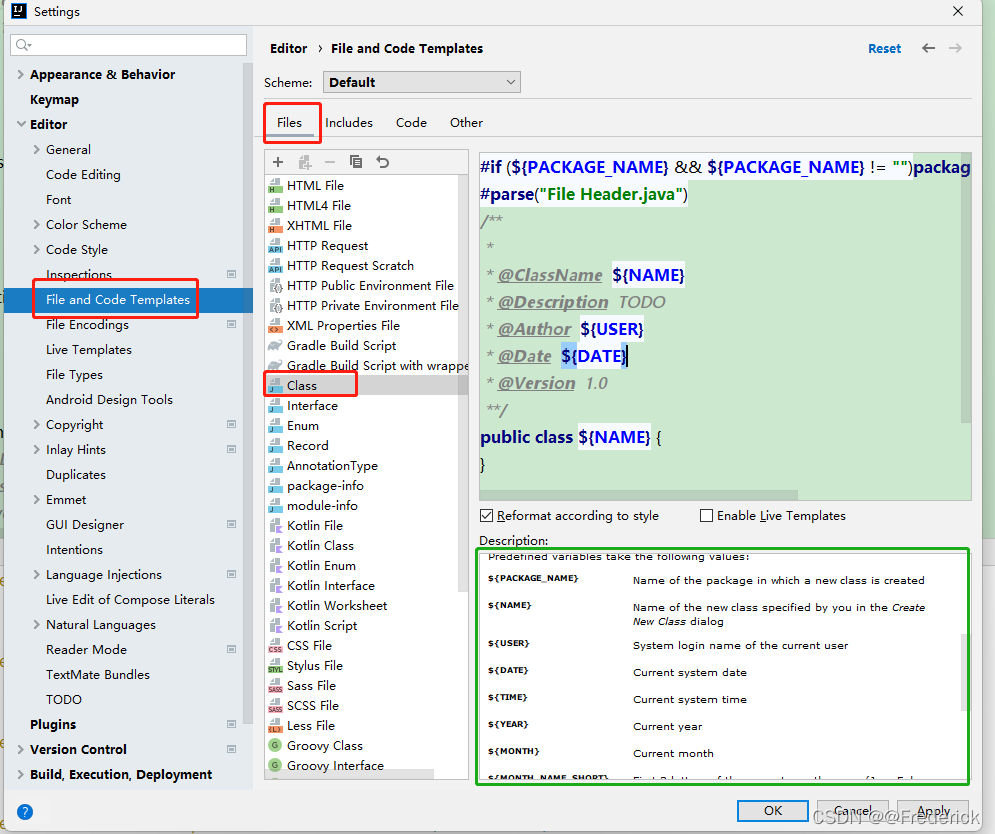
Task: Click the Cancel button
Action: [x=852, y=811]
